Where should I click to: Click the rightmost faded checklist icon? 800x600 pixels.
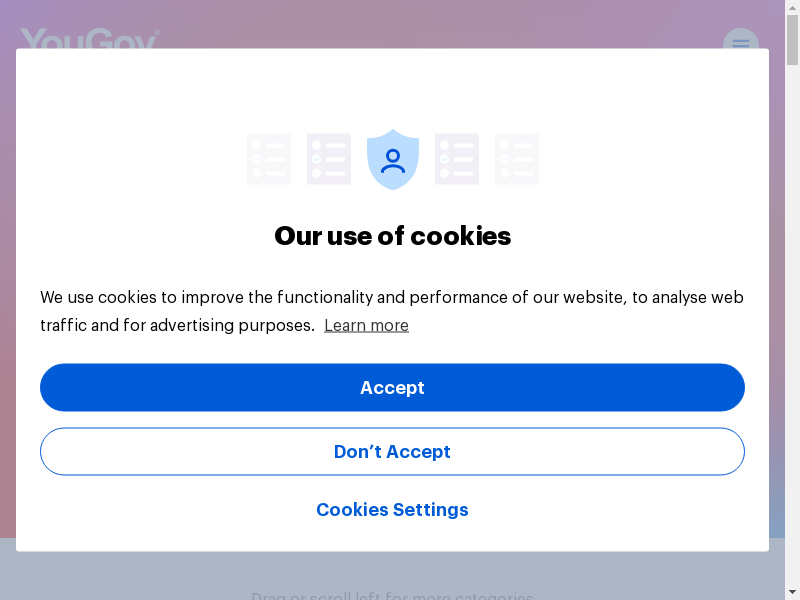coord(517,159)
